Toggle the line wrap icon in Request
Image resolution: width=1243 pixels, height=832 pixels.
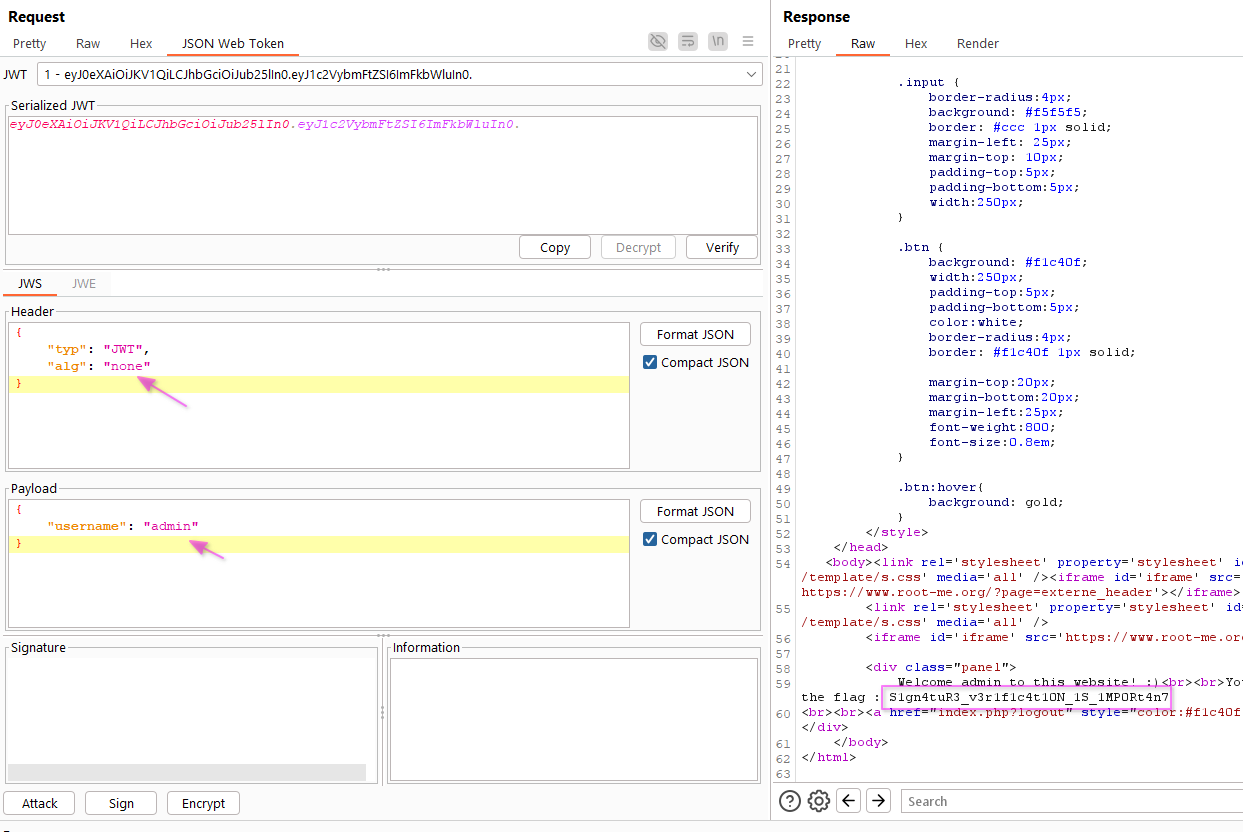688,41
